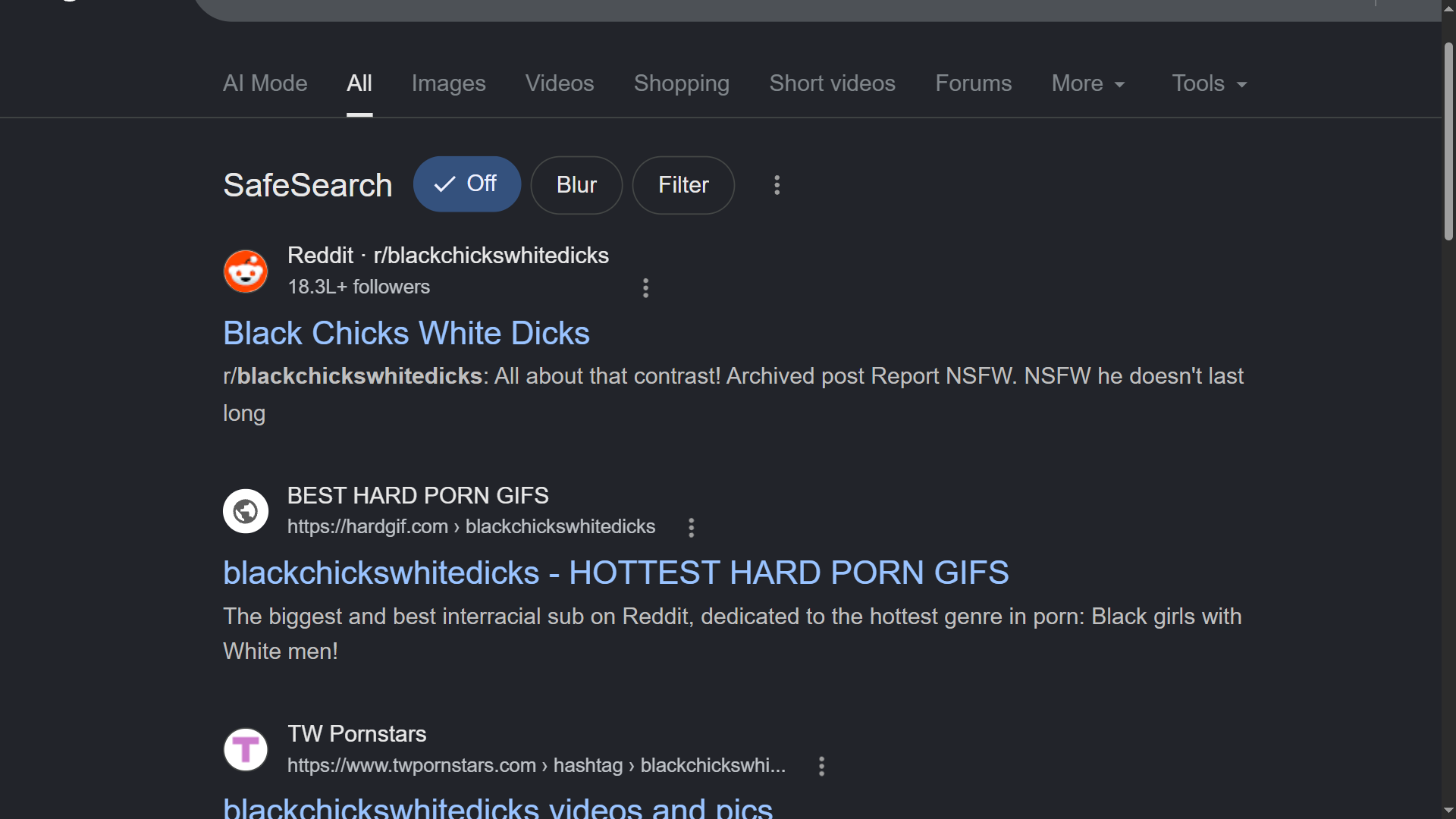Switch to the Images tab

[x=448, y=83]
